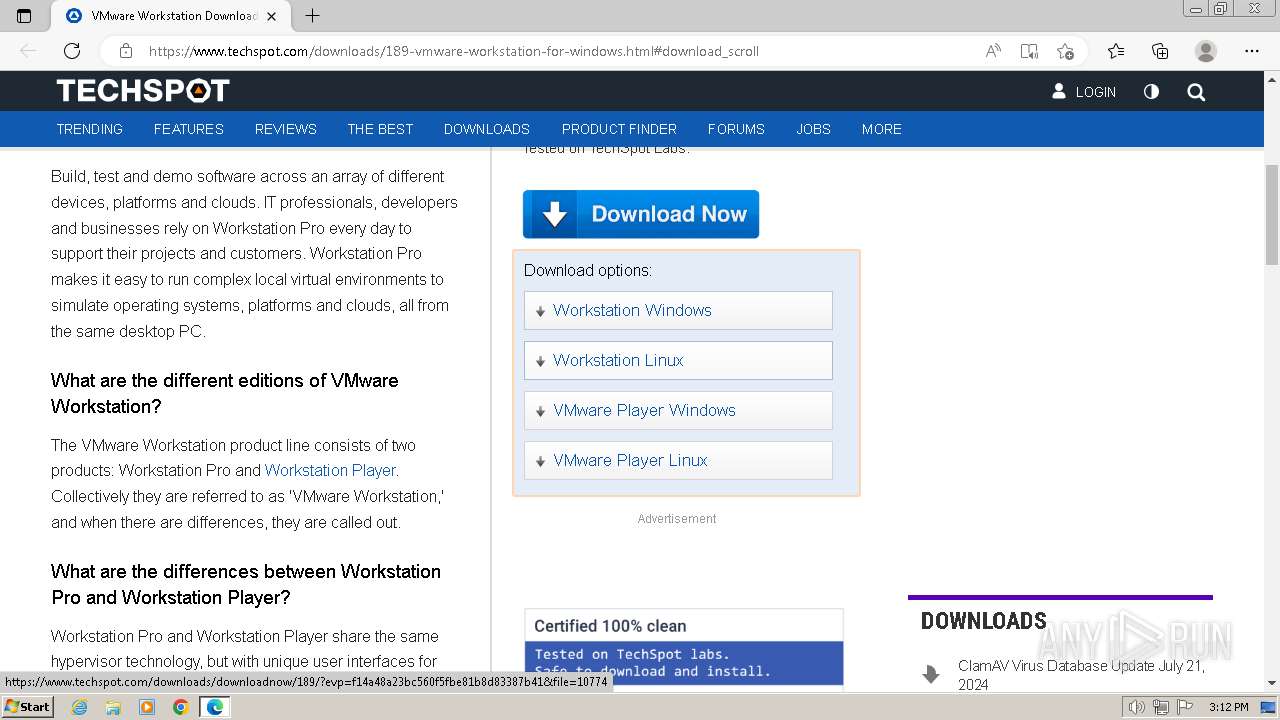1280x720 pixels.
Task: Open ClamAV Virus Database Update link
Action: [1081, 675]
